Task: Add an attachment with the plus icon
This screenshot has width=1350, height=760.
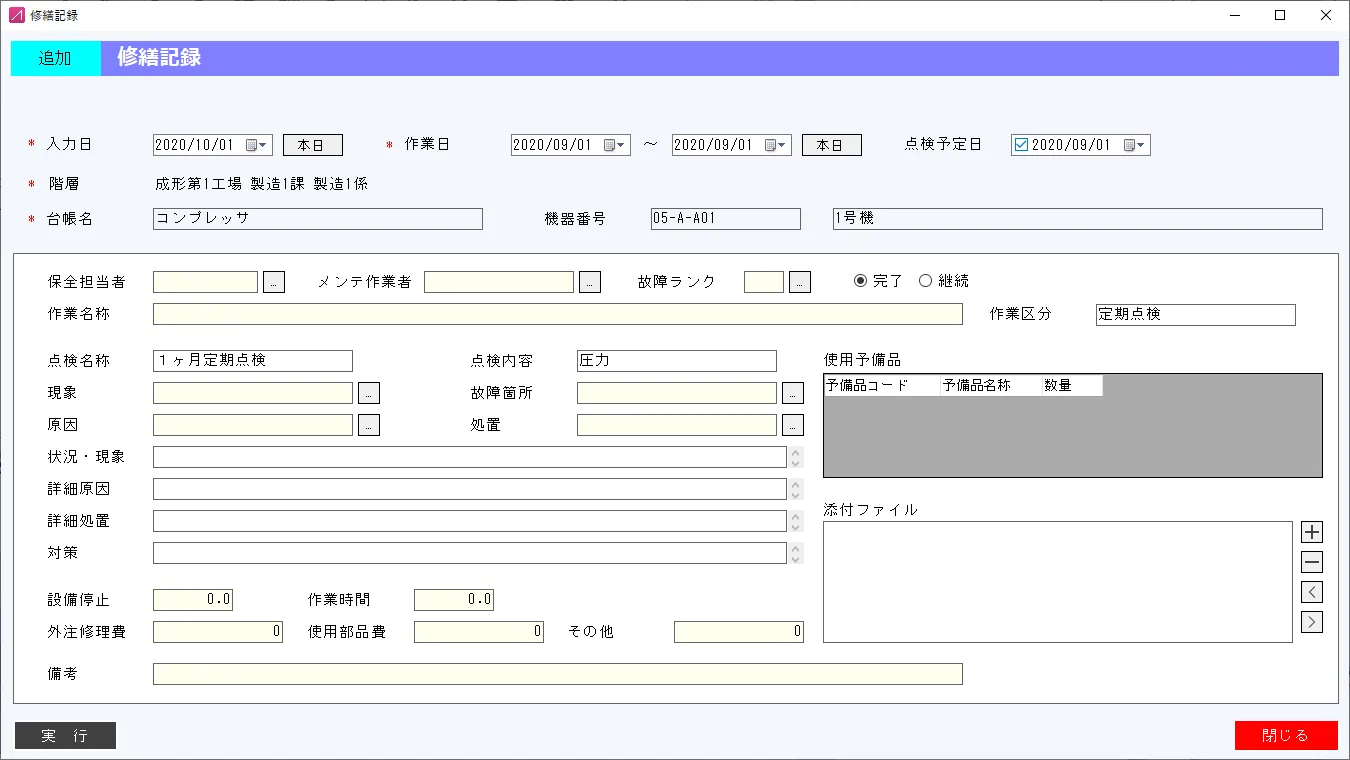Action: pos(1311,531)
